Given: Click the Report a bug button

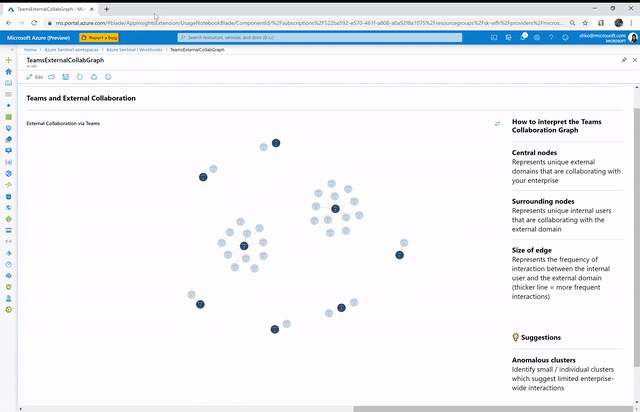Looking at the screenshot, I should [99, 38].
